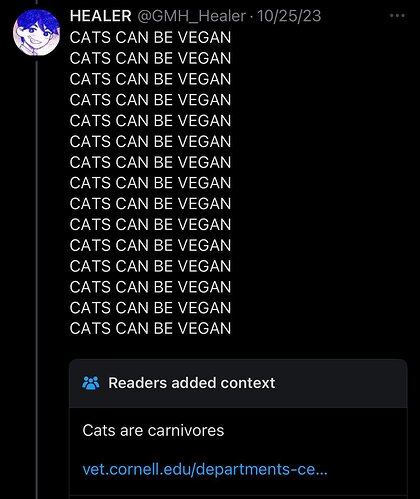Click the last "CATS CAN BE VEGAN" line

150,328
